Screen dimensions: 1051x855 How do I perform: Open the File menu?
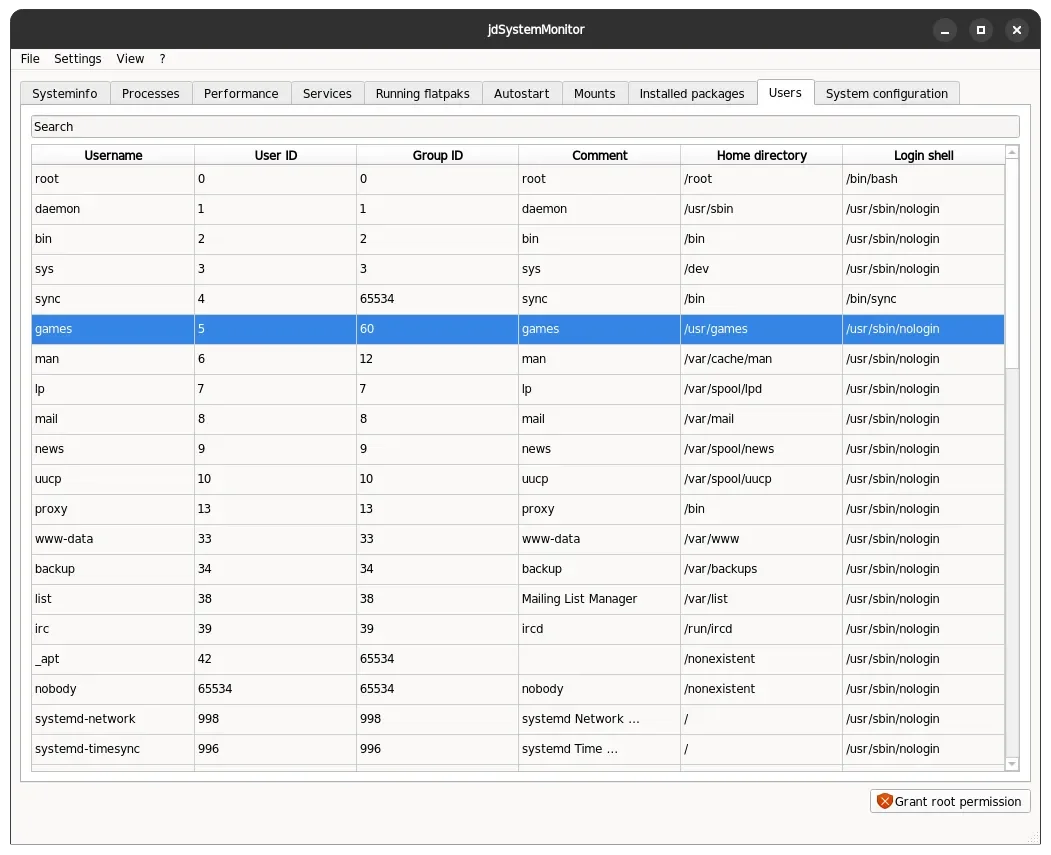point(30,59)
